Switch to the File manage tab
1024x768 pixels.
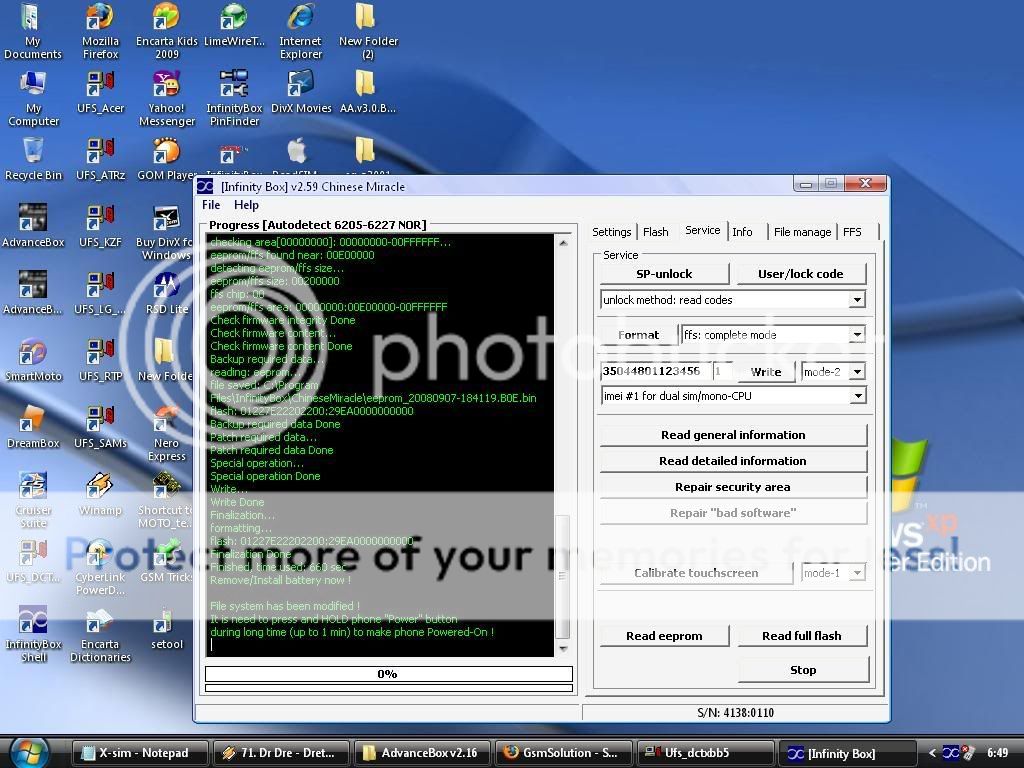pos(802,232)
